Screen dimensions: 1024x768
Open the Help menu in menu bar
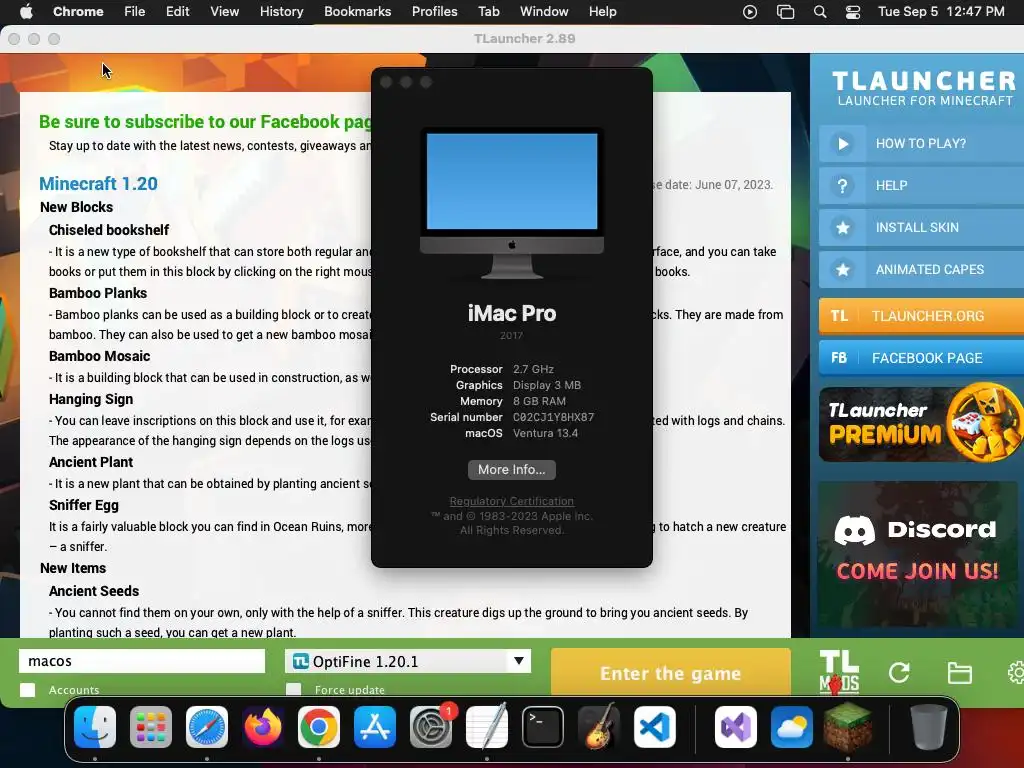[x=602, y=11]
